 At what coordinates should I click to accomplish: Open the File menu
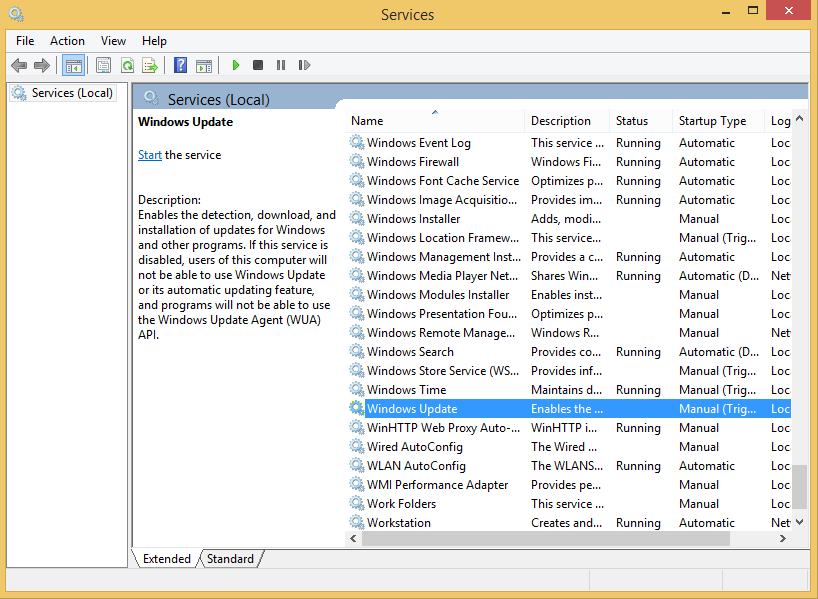point(25,41)
